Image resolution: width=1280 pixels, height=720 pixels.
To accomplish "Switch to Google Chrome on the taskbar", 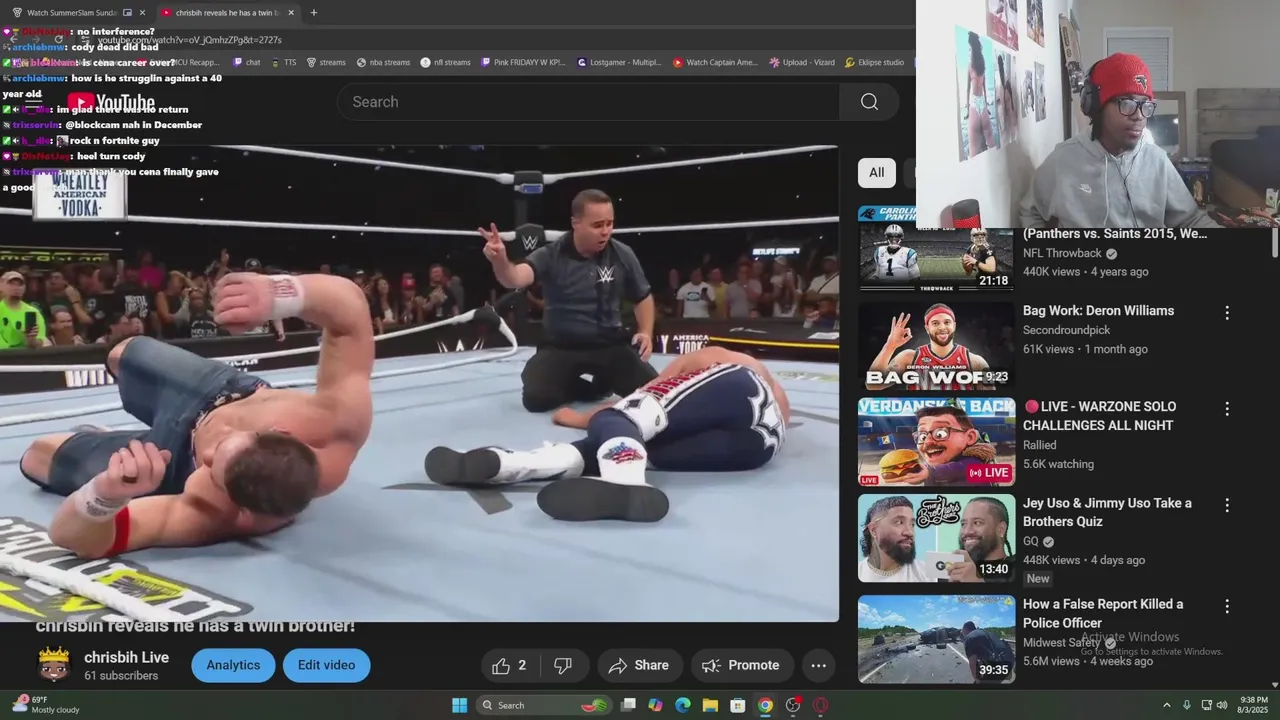I will pyautogui.click(x=765, y=705).
